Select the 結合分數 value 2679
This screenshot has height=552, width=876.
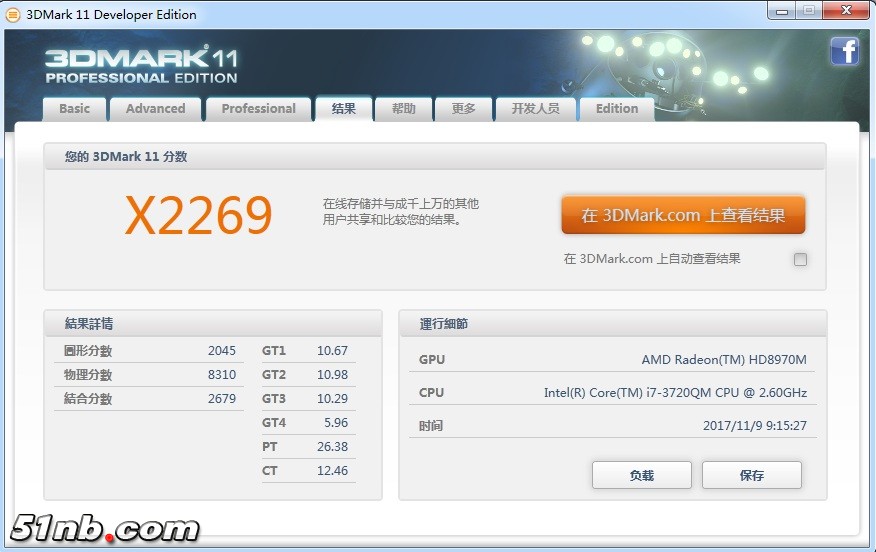(222, 399)
